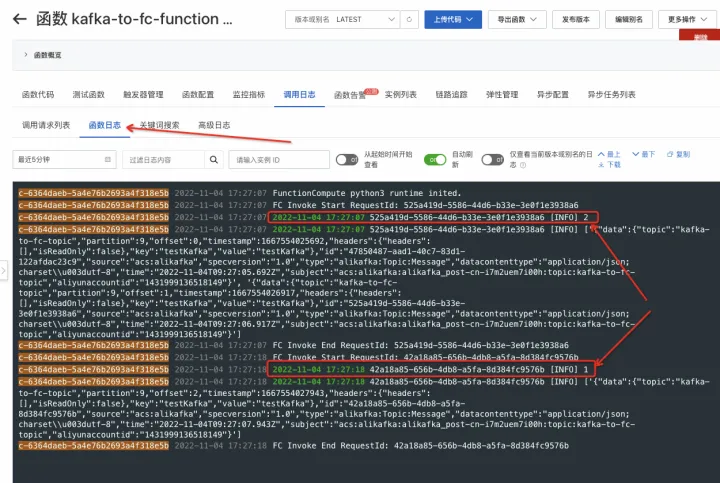Screen dimensions: 720x483
Task: Open the 最近5分钟 time range picker
Action: (64, 159)
